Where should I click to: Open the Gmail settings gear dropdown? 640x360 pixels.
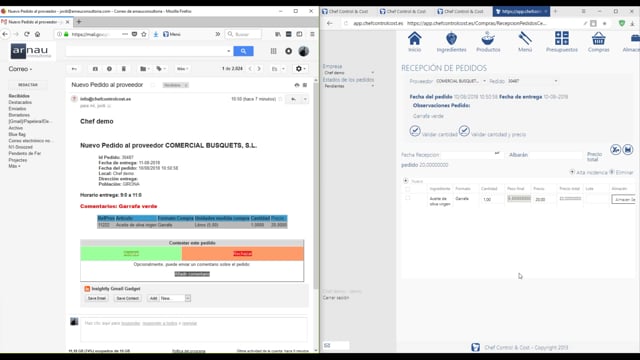click(300, 69)
